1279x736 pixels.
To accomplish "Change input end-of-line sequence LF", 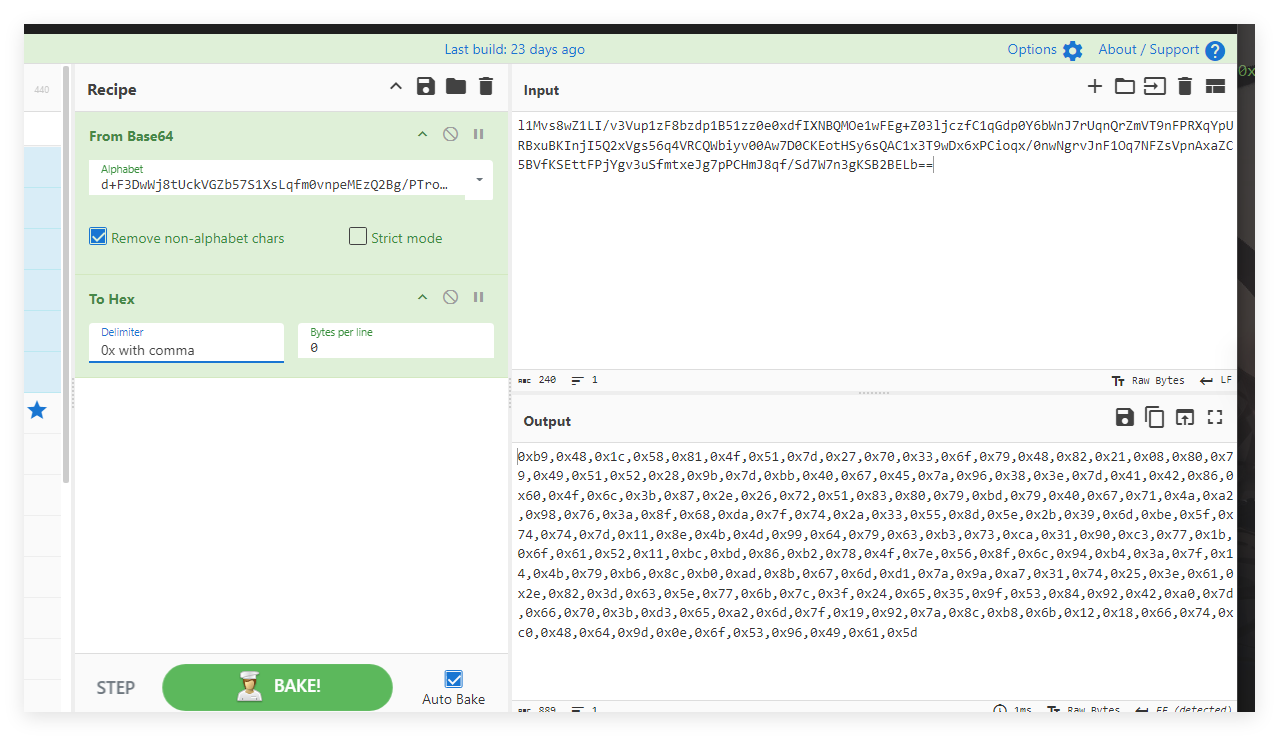I will 1216,380.
